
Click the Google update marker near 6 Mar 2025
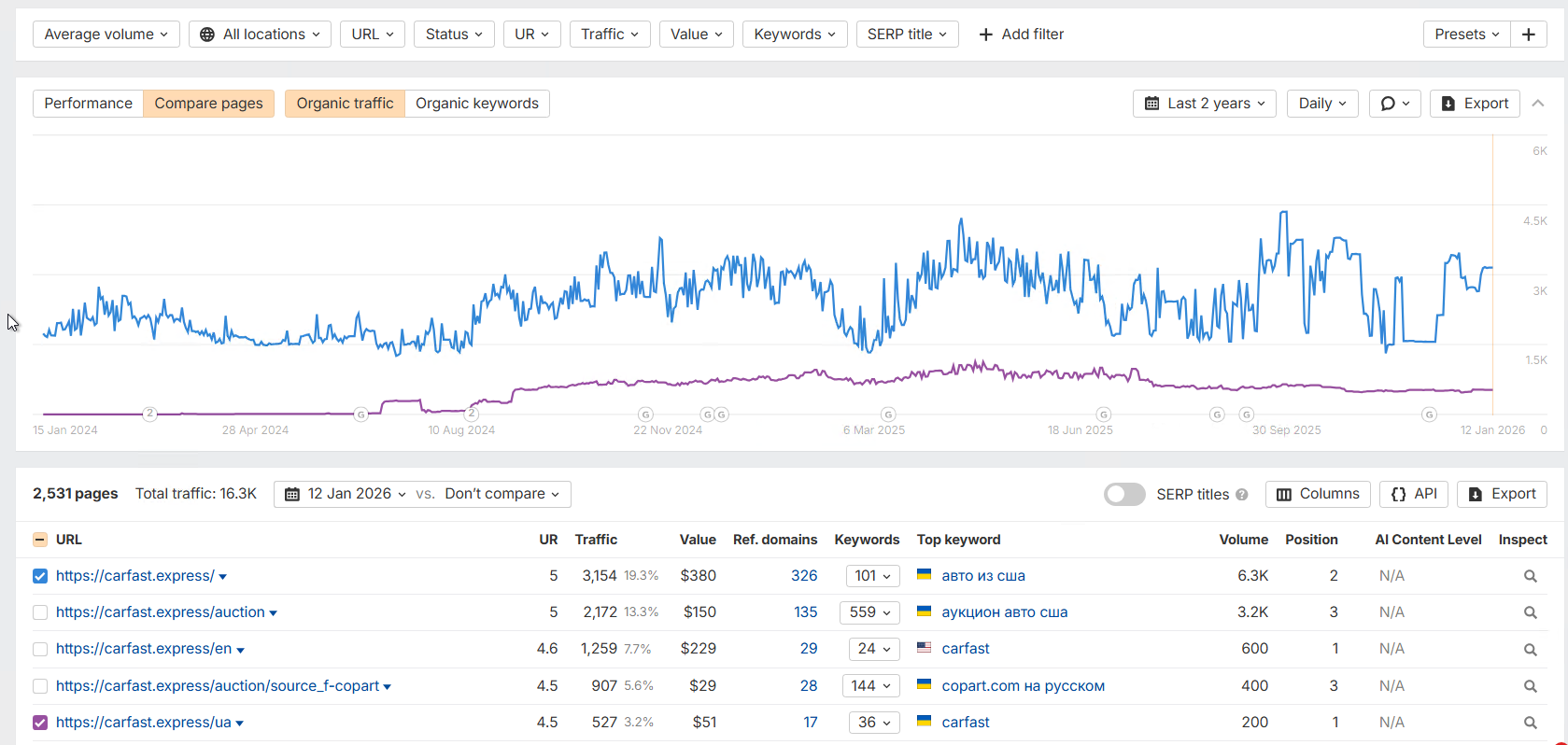[888, 415]
